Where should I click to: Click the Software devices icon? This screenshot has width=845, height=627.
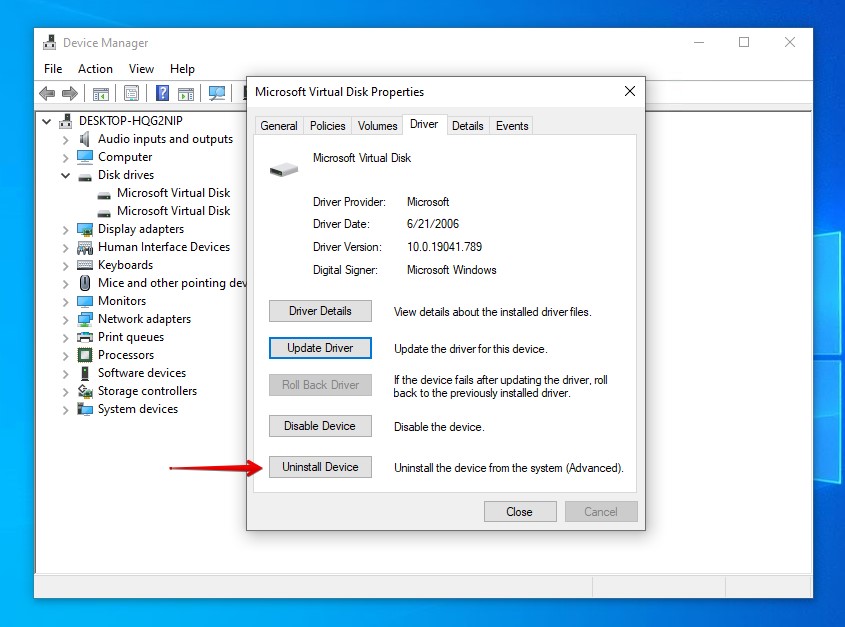click(85, 373)
